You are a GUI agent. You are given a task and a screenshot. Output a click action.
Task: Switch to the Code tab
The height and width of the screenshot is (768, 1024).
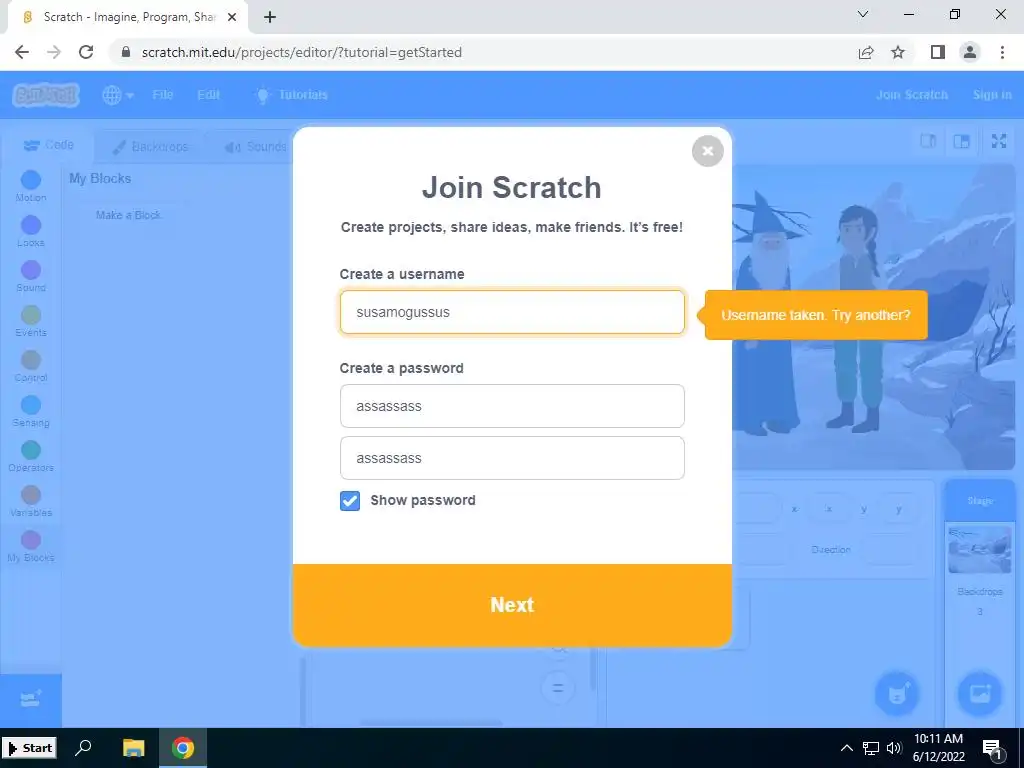click(48, 145)
